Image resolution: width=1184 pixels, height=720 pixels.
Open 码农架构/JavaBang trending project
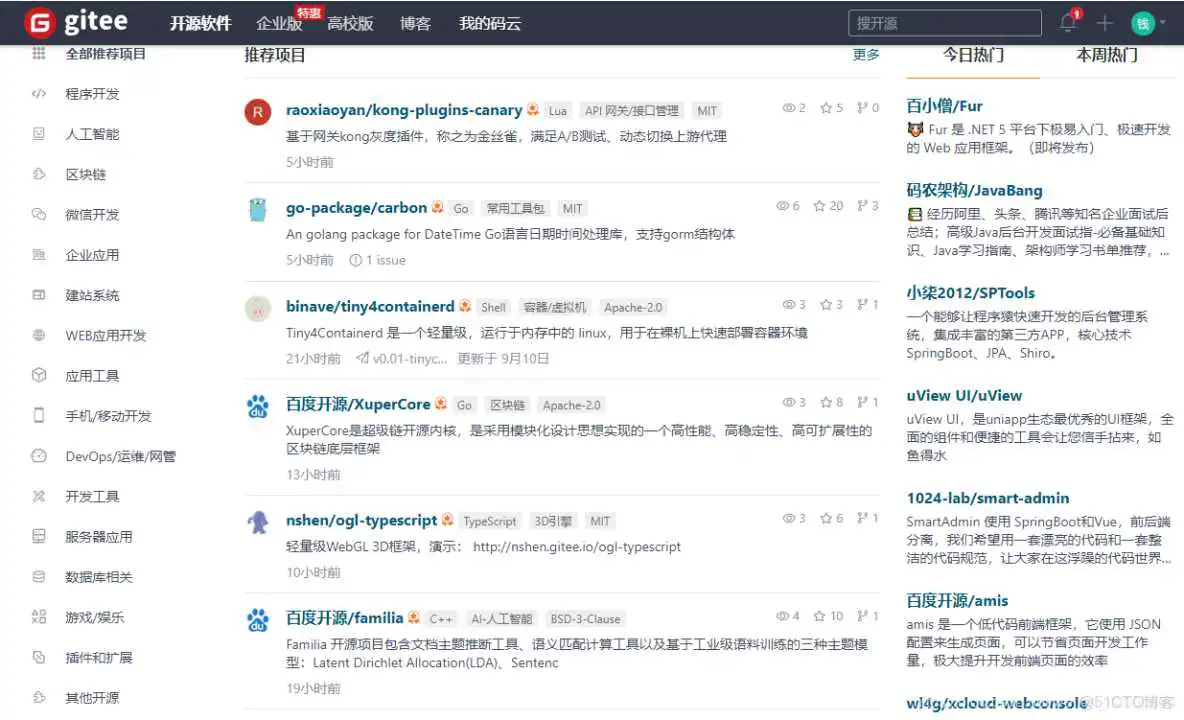(x=974, y=190)
